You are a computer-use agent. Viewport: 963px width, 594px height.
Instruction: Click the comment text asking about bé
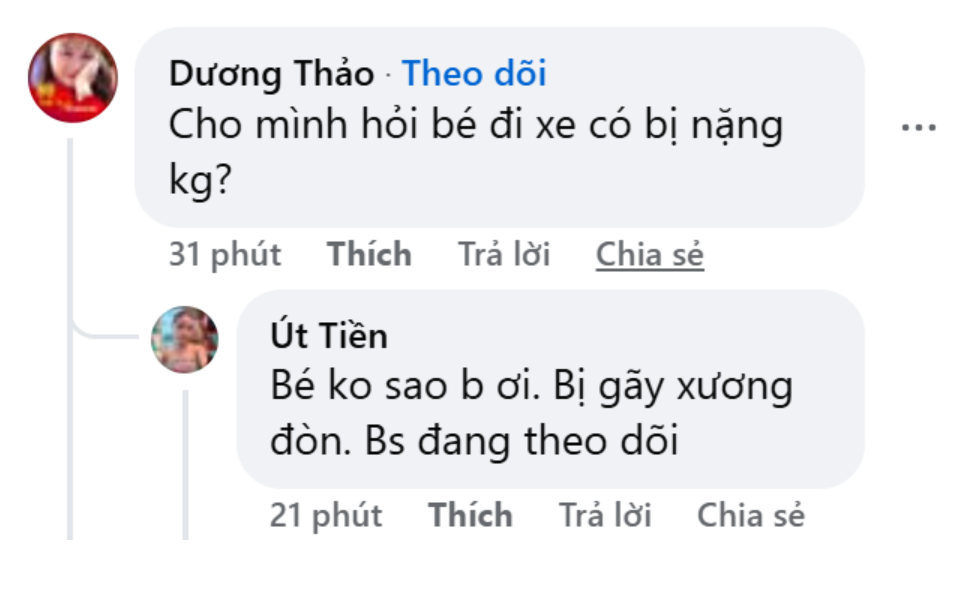(475, 126)
